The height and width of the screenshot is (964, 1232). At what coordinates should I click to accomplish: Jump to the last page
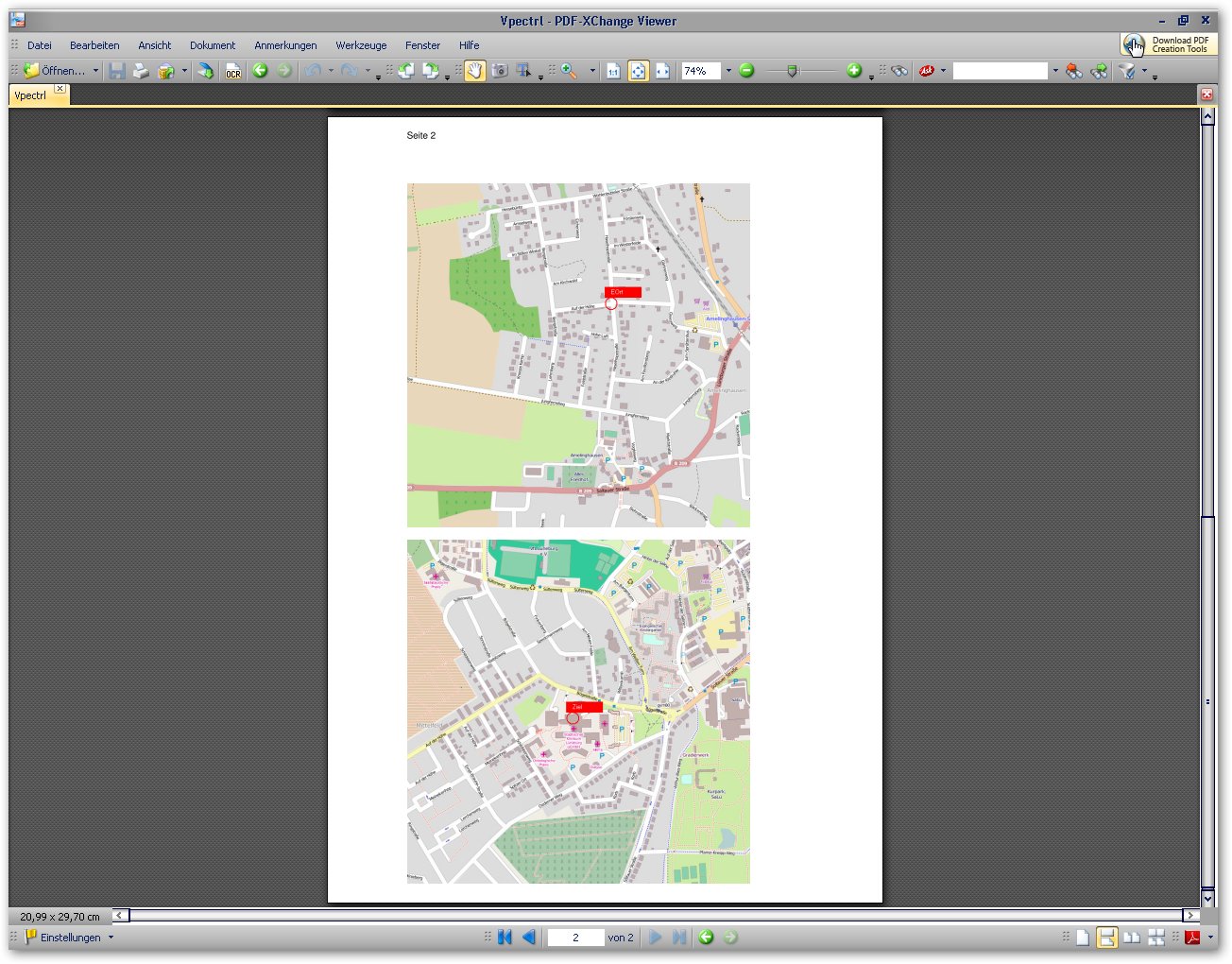679,938
